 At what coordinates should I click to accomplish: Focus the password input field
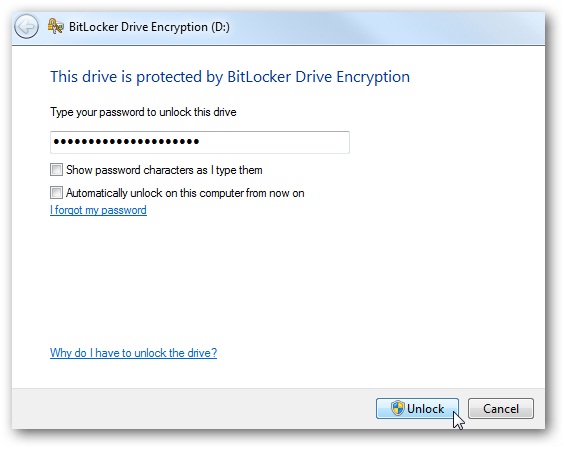coord(200,142)
